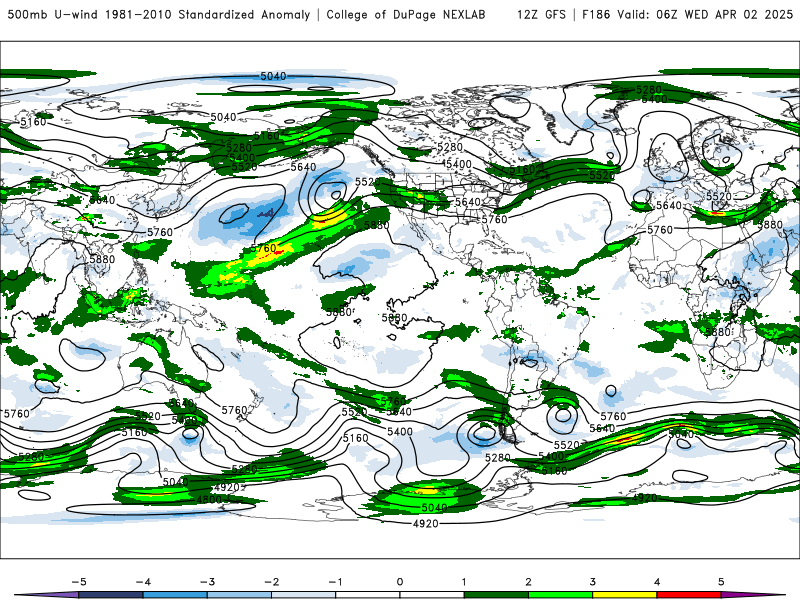This screenshot has width=800, height=600.
Task: Click the '1' colorbar tick label
Action: [464, 582]
